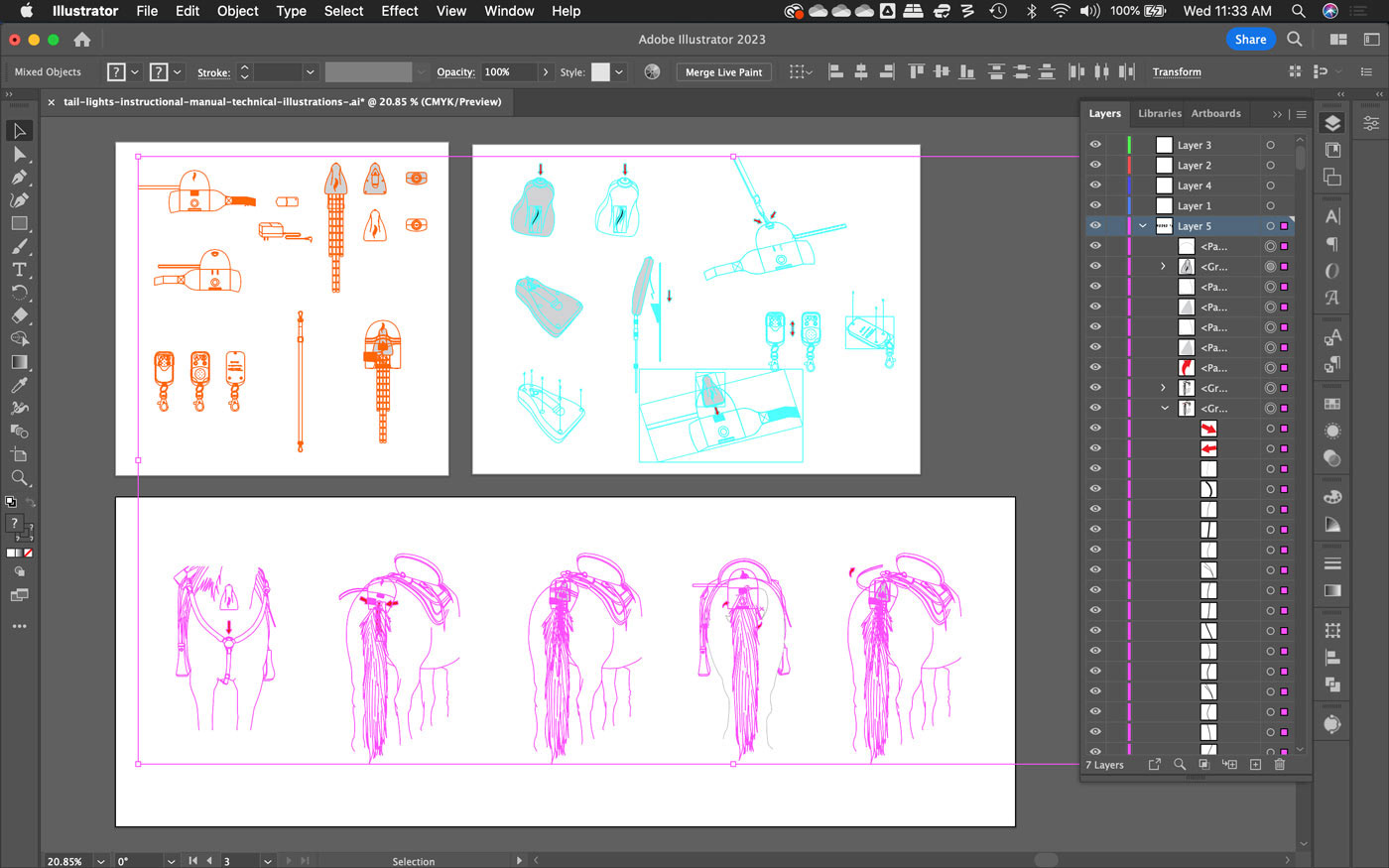Click Layer 3 target circle
The image size is (1389, 868).
click(1270, 145)
